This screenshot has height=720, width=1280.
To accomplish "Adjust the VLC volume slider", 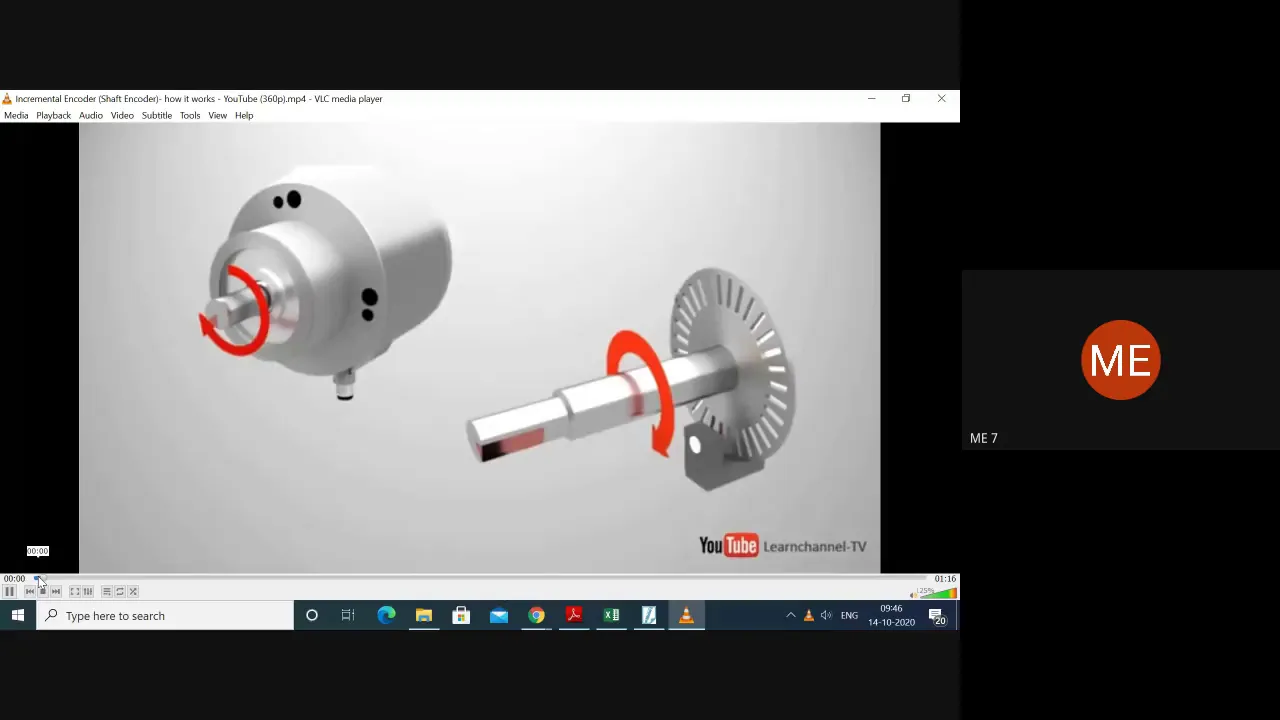I will click(938, 593).
